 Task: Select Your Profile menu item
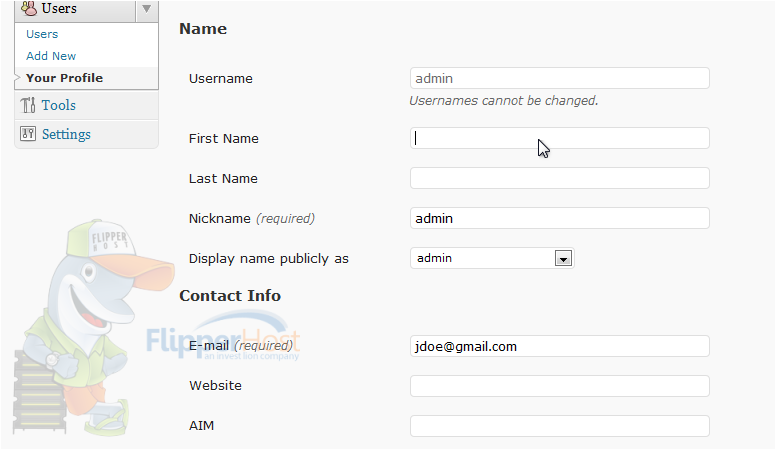coord(64,78)
